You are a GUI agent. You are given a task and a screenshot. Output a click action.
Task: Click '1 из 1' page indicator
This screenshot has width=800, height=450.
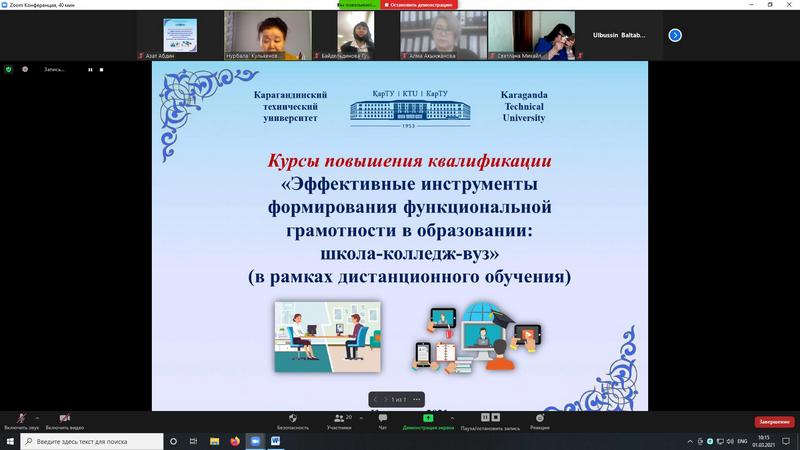(x=399, y=399)
